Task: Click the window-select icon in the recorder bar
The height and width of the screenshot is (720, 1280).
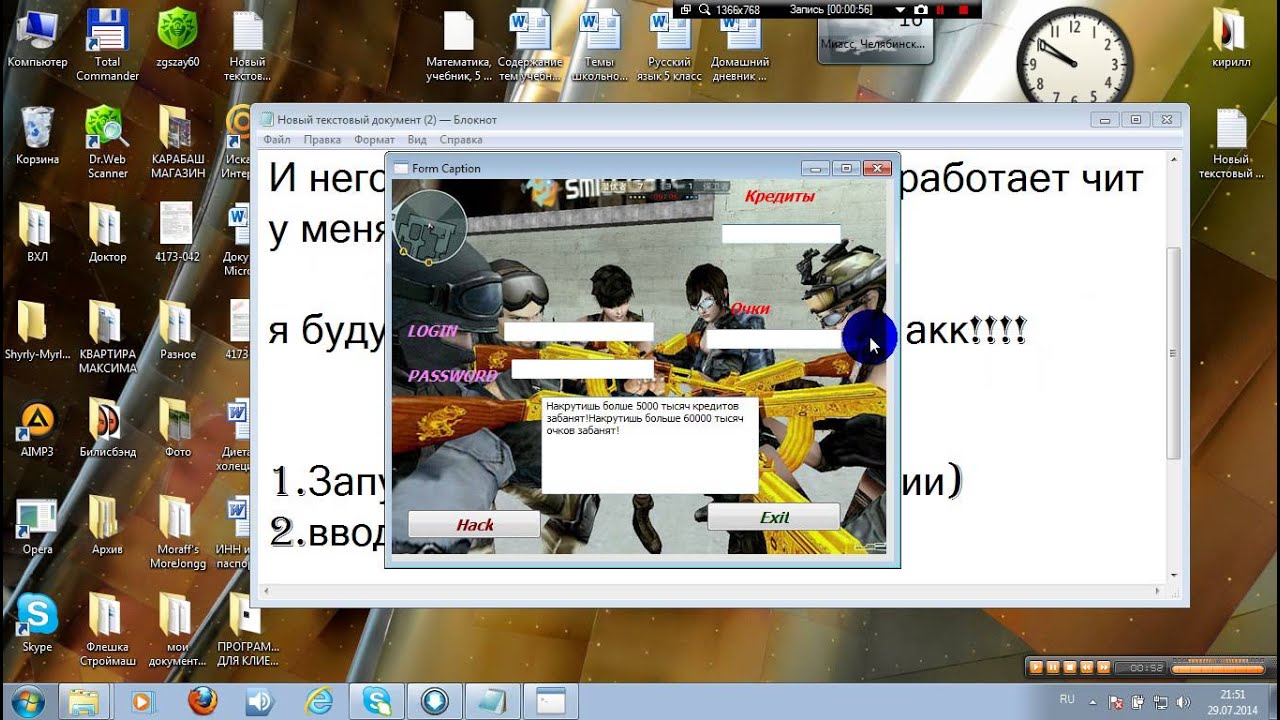Action: (x=686, y=9)
